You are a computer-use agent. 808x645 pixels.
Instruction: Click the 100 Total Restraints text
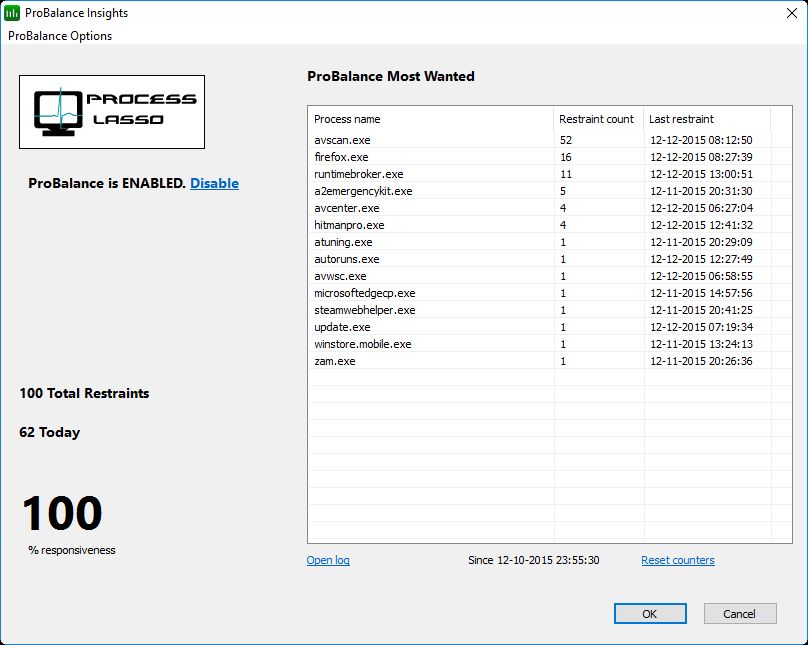[x=85, y=394]
